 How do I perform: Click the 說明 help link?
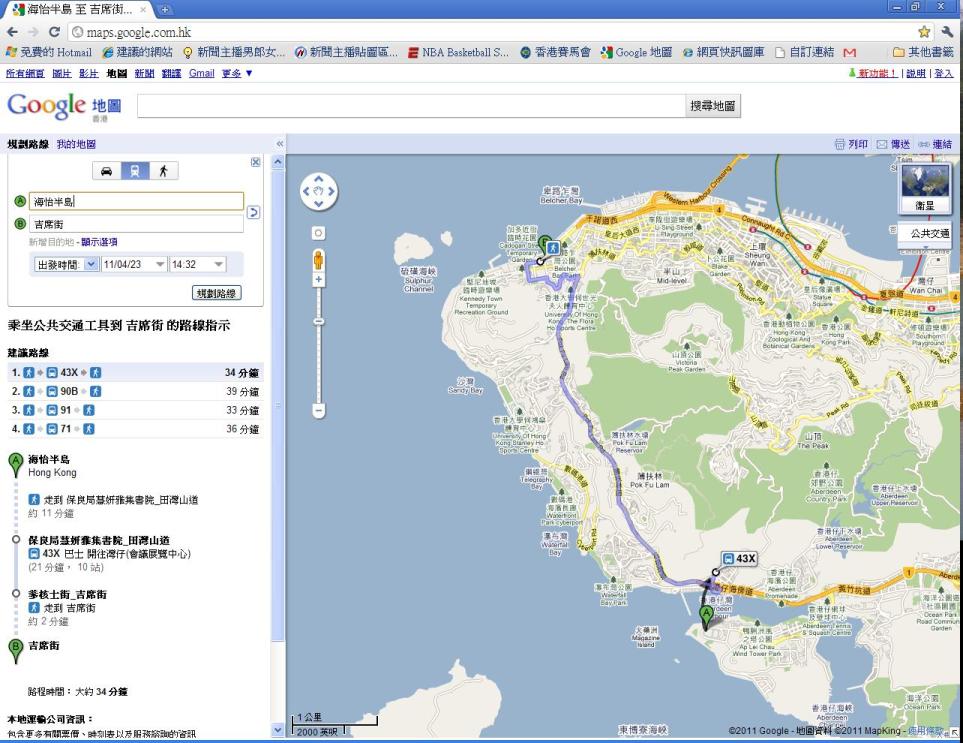pyautogui.click(x=916, y=73)
